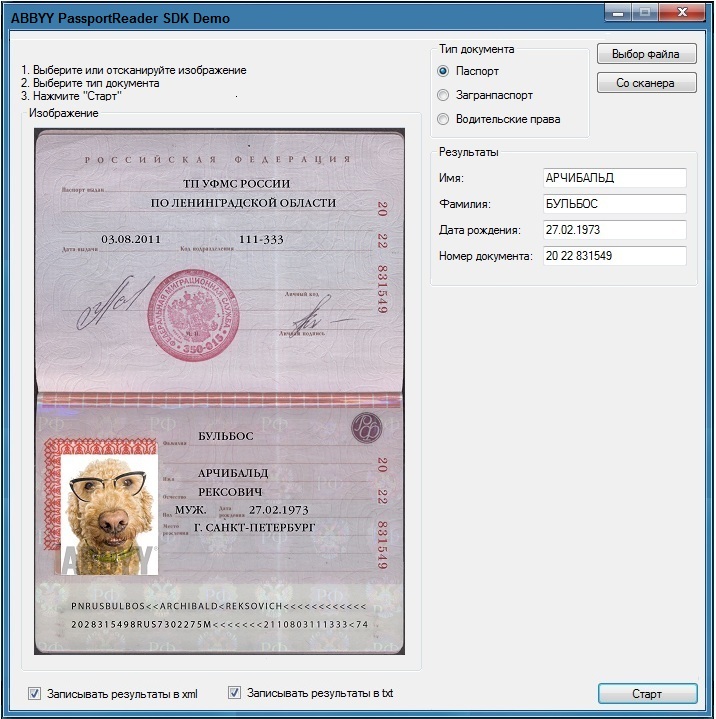Click the 'Тип документа' group label

pyautogui.click(x=477, y=49)
